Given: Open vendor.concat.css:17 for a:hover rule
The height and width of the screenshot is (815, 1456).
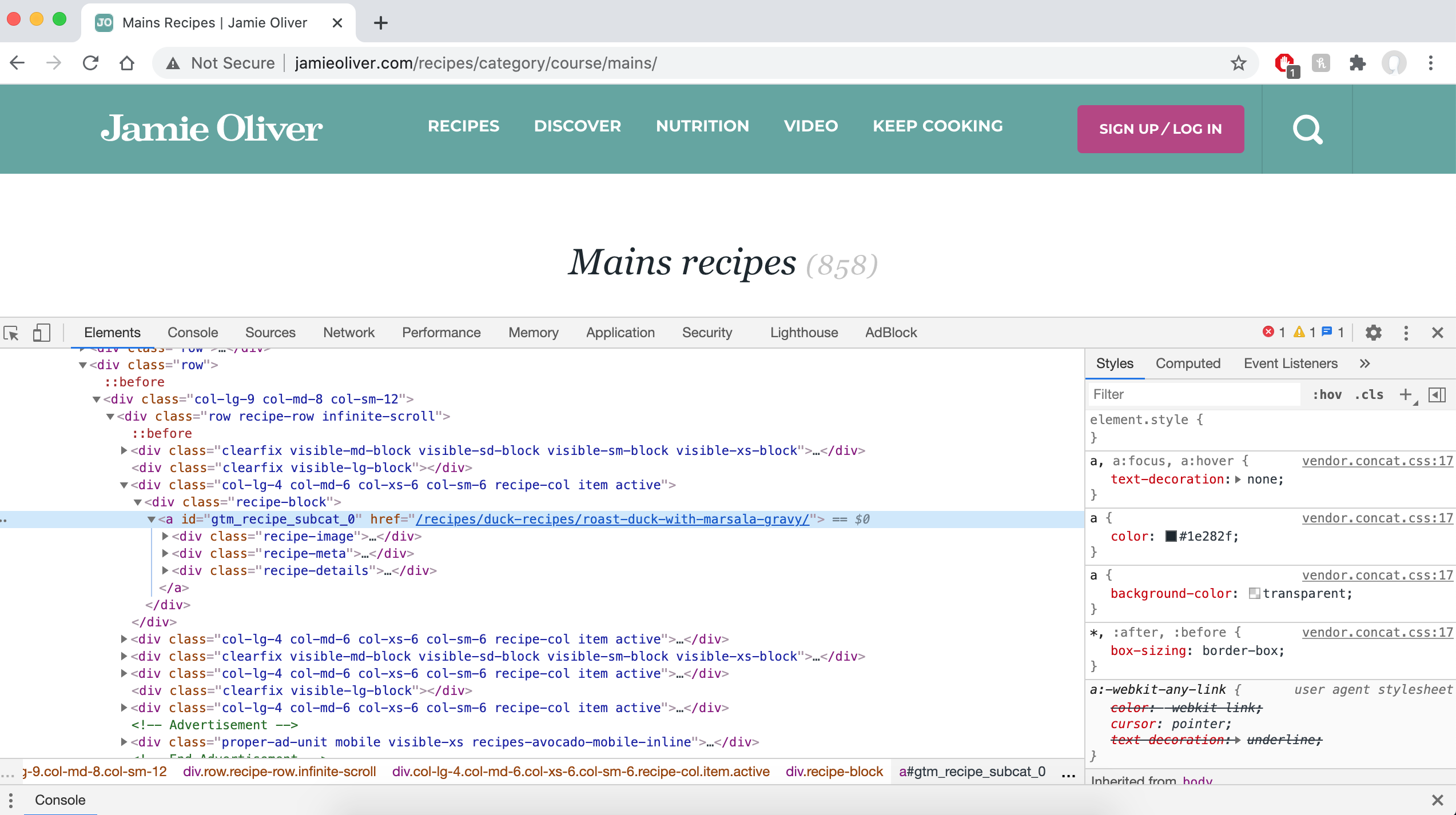Looking at the screenshot, I should [x=1377, y=461].
